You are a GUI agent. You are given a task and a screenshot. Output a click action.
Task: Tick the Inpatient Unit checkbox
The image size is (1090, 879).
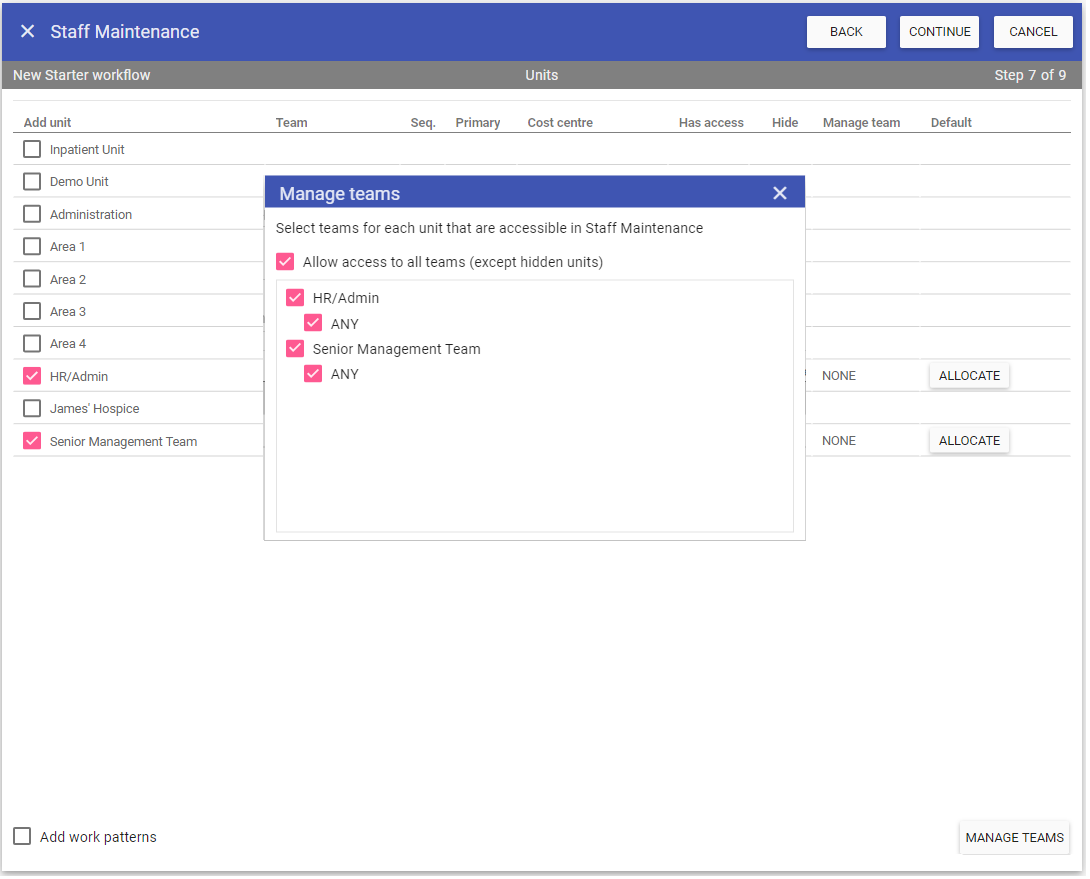click(32, 150)
